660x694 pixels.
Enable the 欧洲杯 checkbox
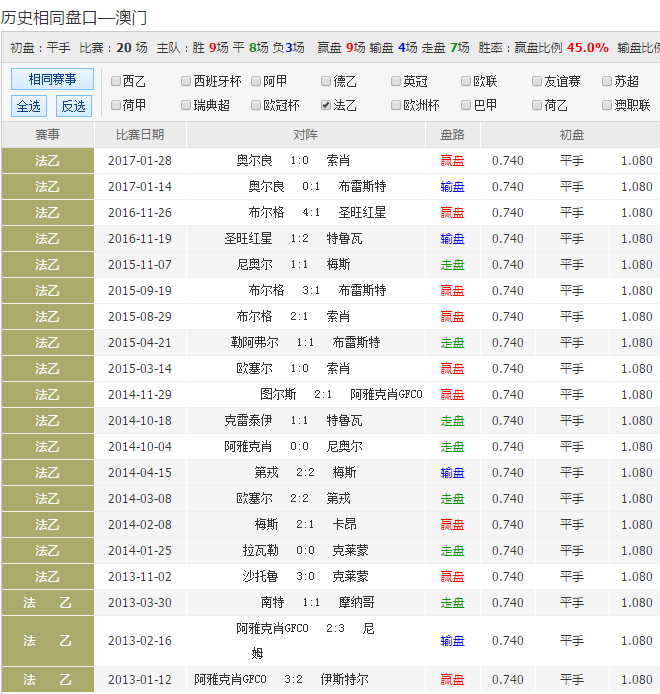396,105
